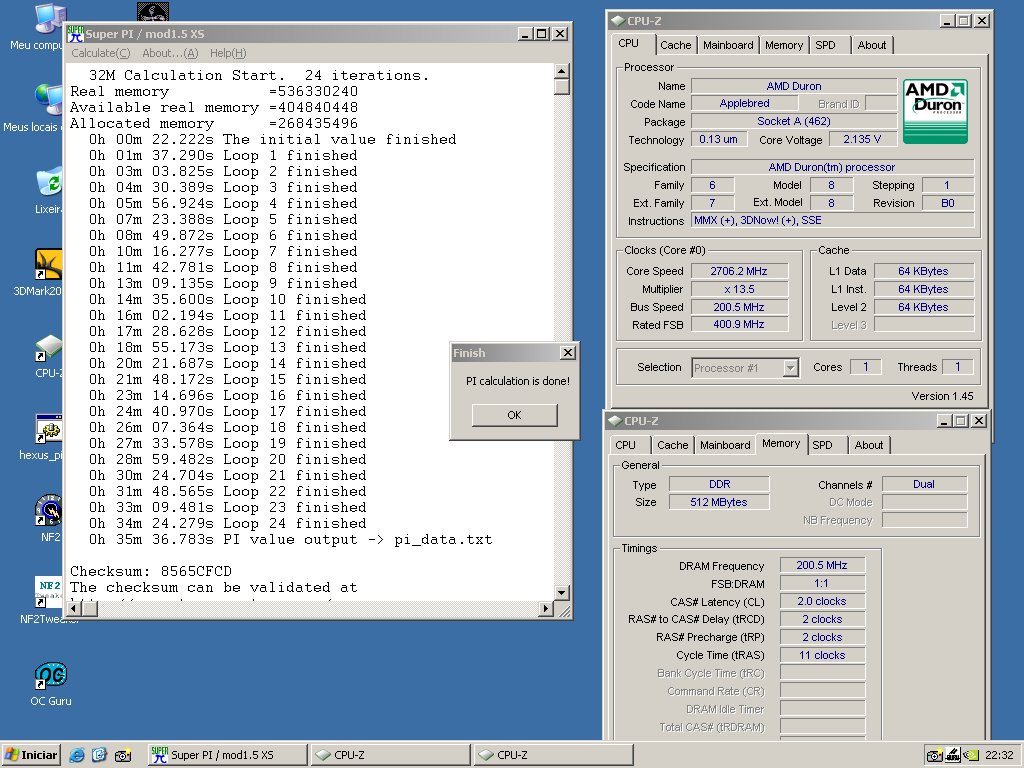The width and height of the screenshot is (1024, 768).
Task: Click the Super PI title bar icon
Action: click(x=76, y=34)
